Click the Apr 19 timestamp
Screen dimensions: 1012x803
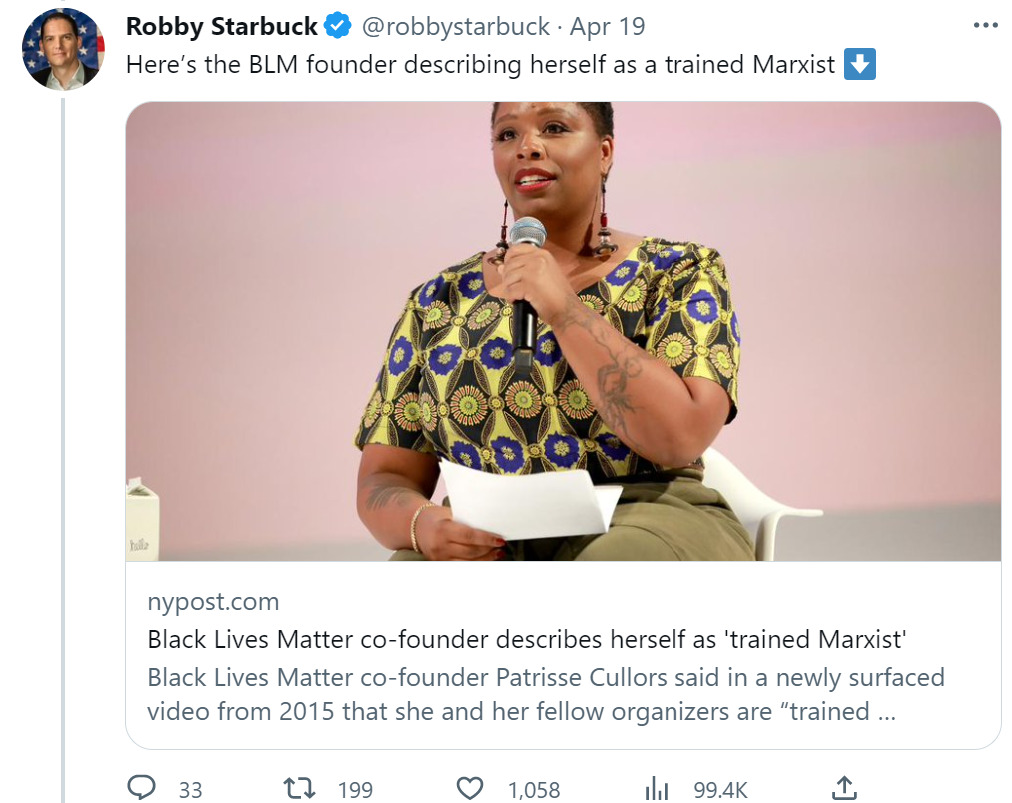tap(608, 26)
